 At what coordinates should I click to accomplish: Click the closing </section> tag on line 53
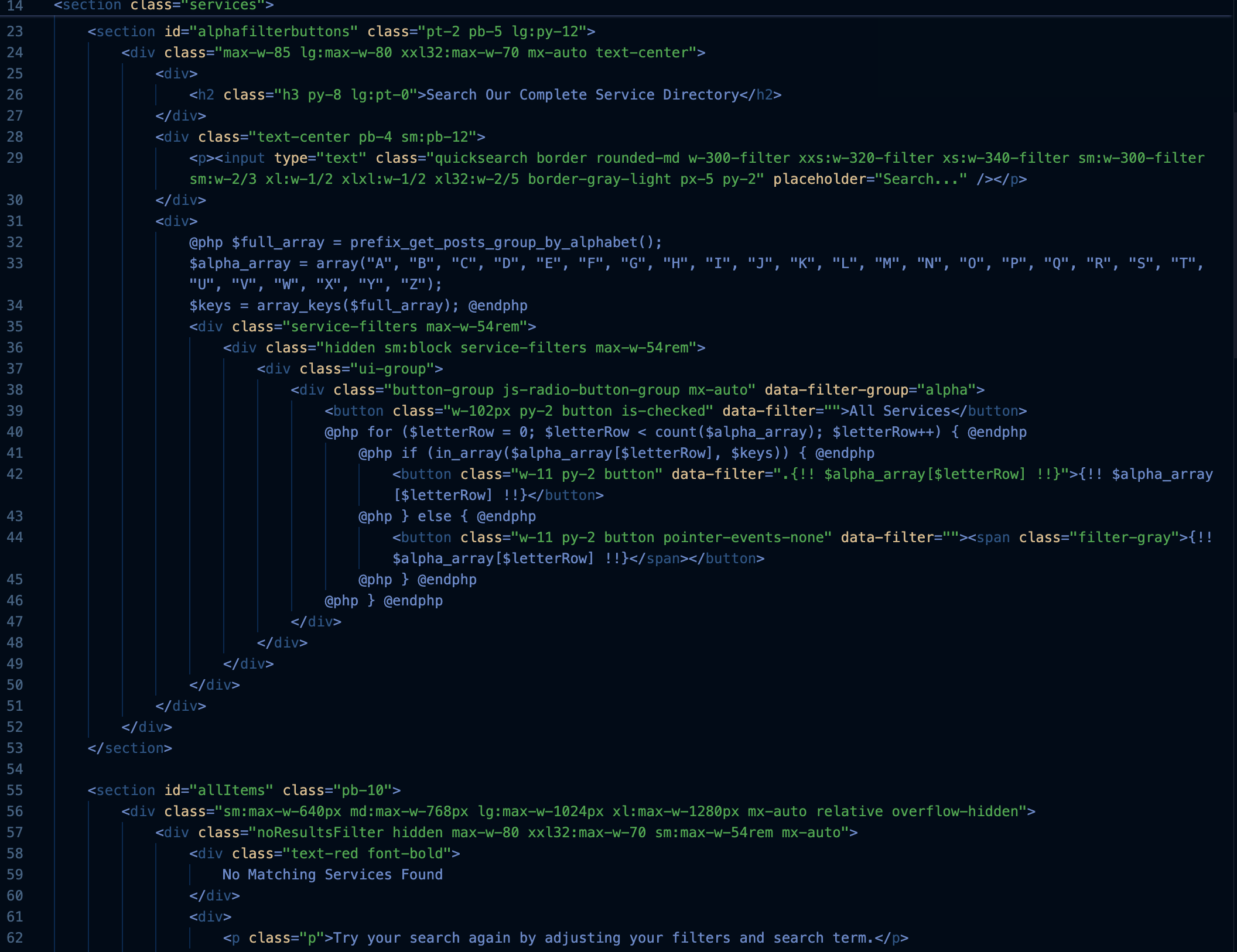130,748
